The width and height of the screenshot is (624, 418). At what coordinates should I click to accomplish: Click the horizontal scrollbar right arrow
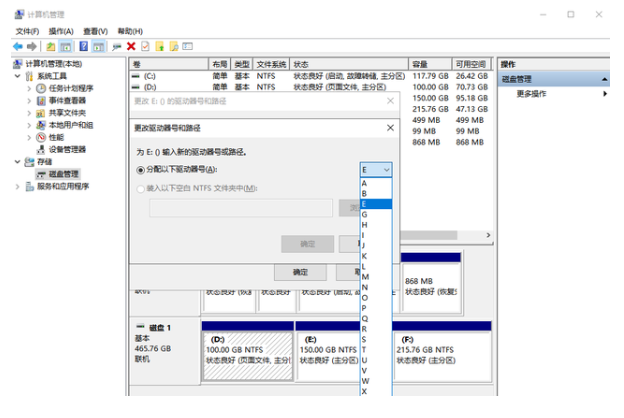click(x=488, y=235)
